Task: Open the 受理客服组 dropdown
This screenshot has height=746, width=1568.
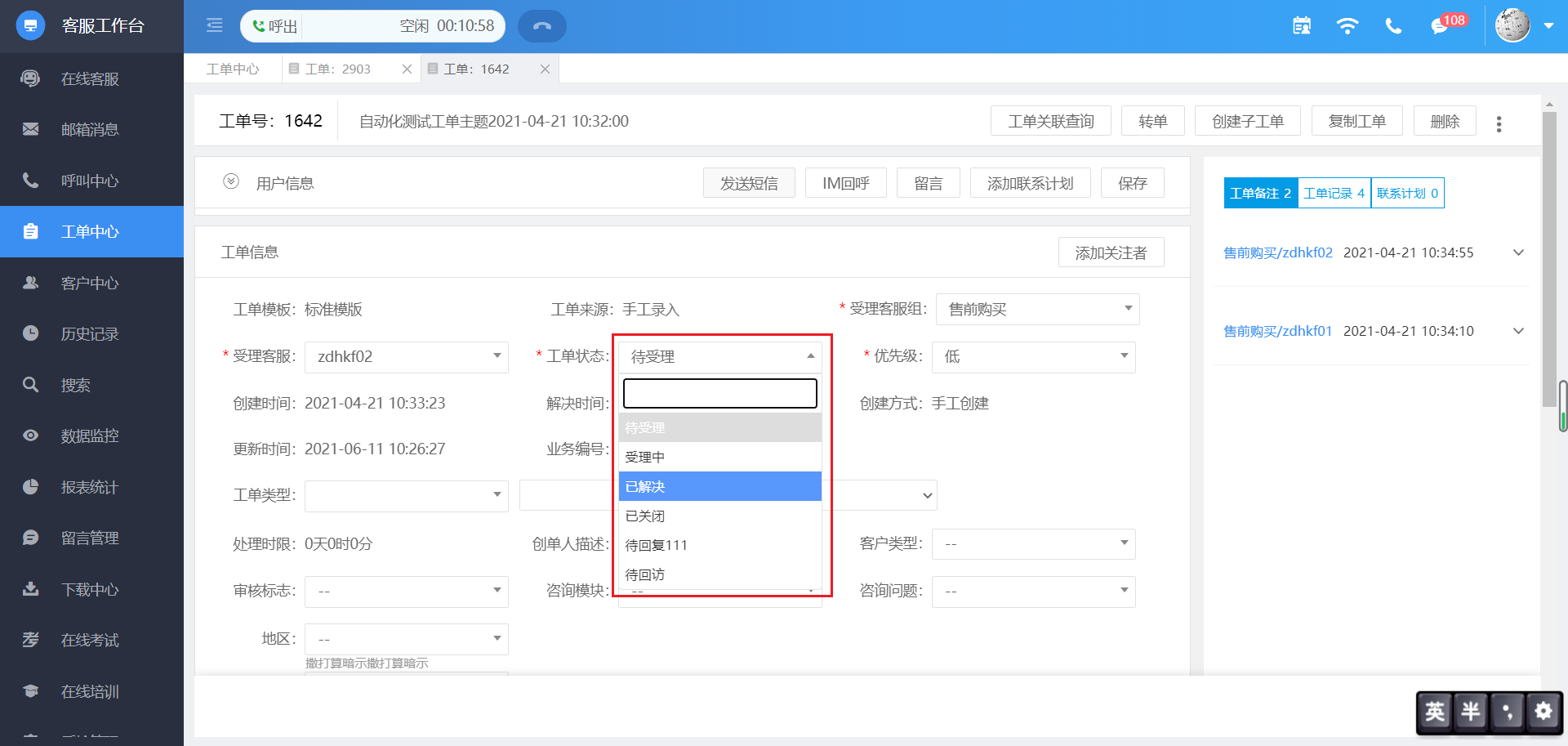Action: (x=1037, y=310)
